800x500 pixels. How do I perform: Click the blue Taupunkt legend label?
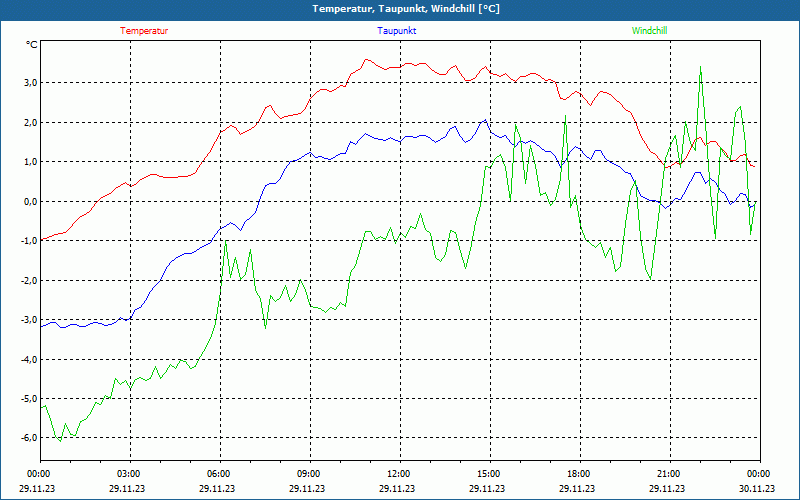tap(396, 31)
